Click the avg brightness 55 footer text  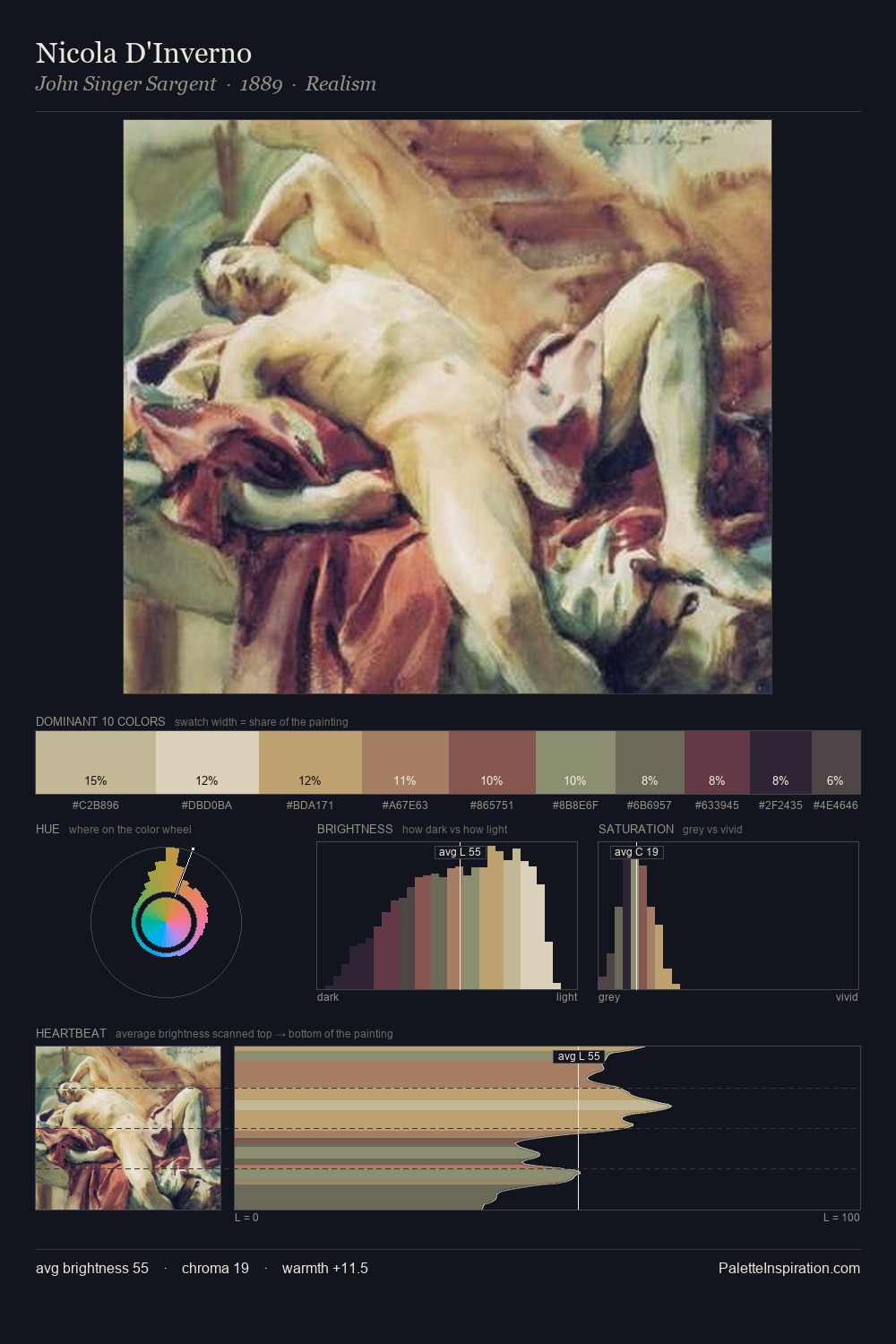pyautogui.click(x=92, y=1268)
